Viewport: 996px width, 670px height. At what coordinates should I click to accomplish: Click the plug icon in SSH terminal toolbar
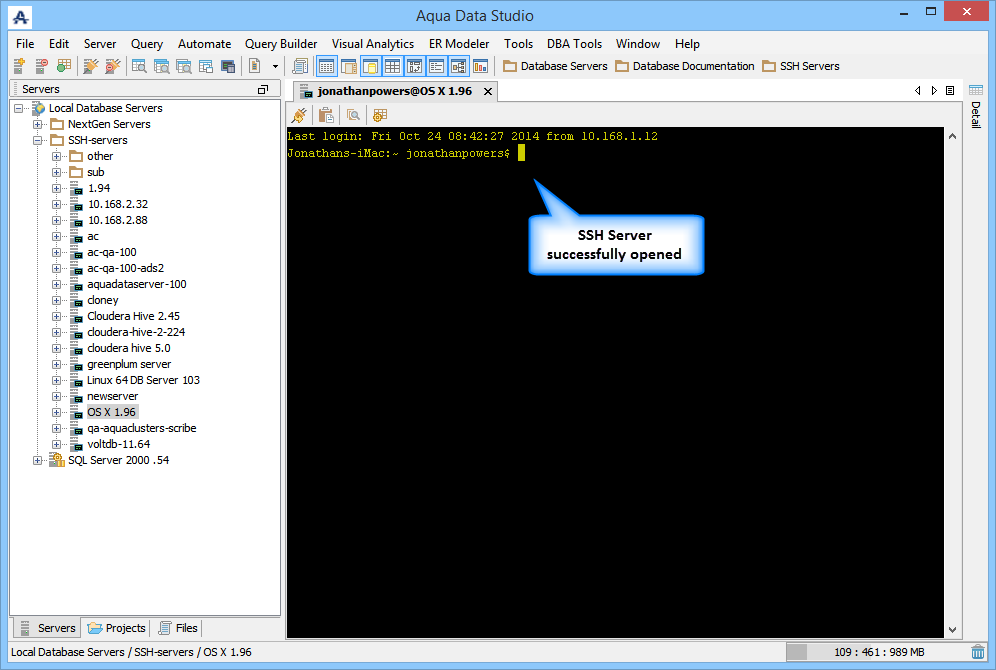coord(299,115)
